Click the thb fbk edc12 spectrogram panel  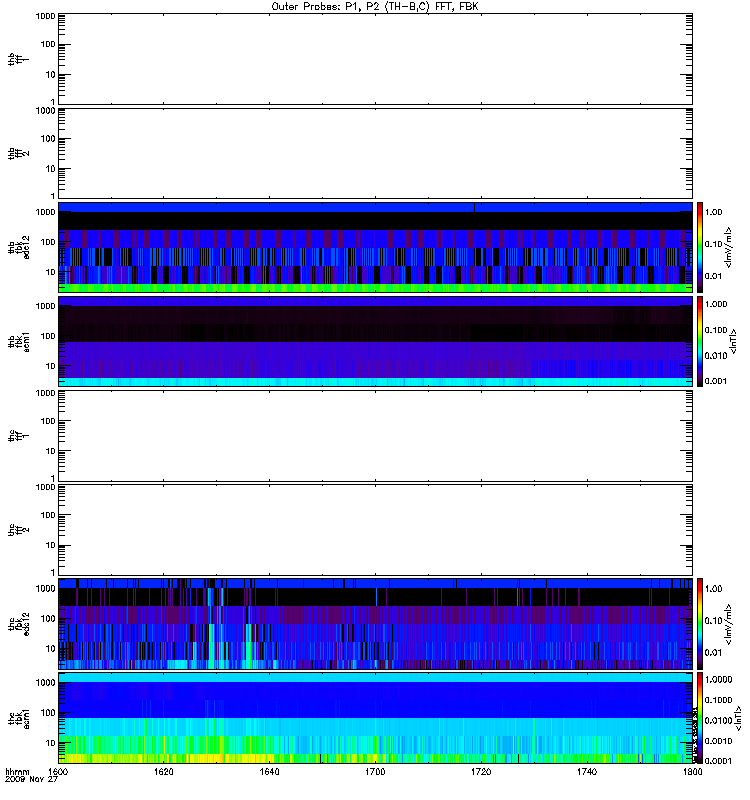pos(376,247)
